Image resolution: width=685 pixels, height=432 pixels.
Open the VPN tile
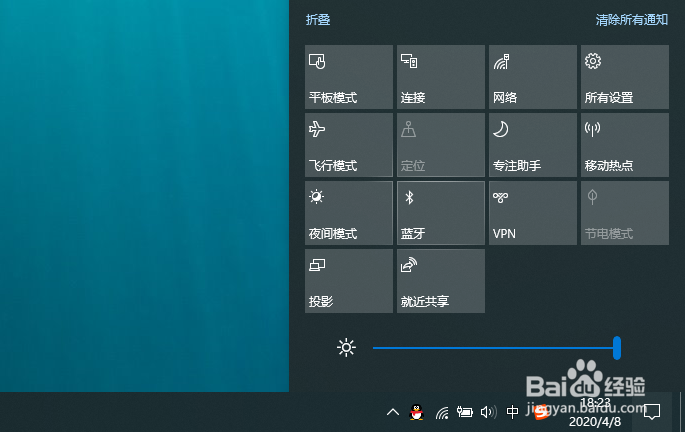coord(533,213)
